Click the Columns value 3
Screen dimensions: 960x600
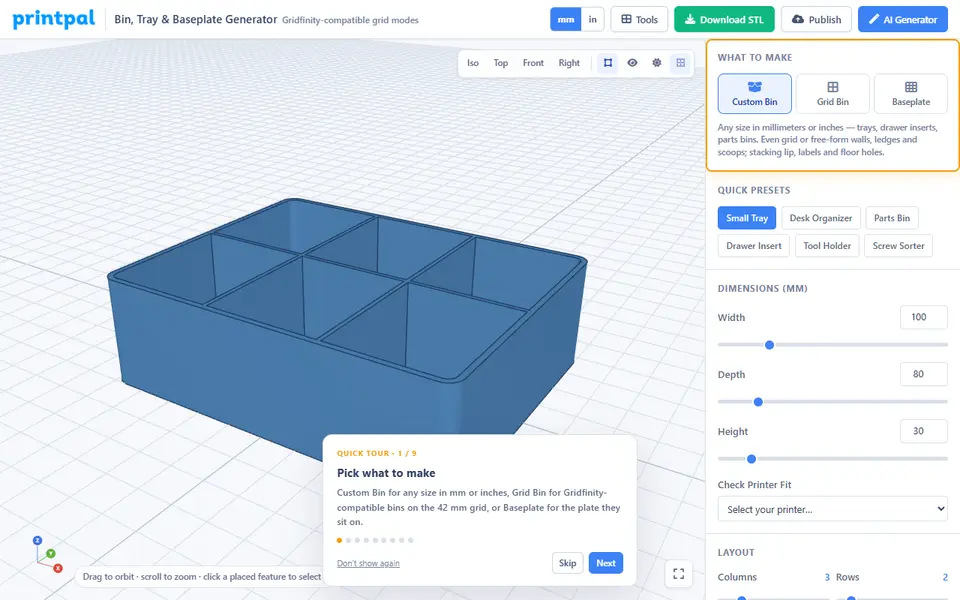(x=827, y=577)
